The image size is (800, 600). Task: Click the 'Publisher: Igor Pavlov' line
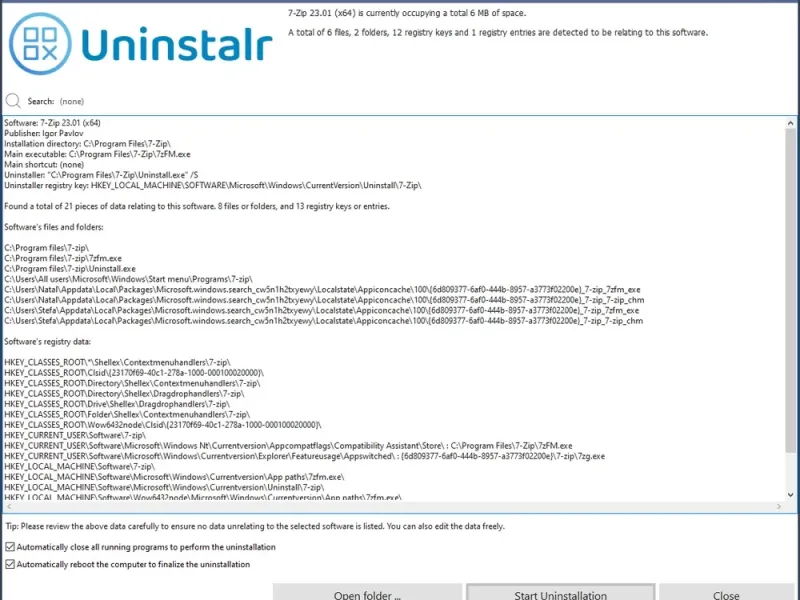tap(44, 133)
